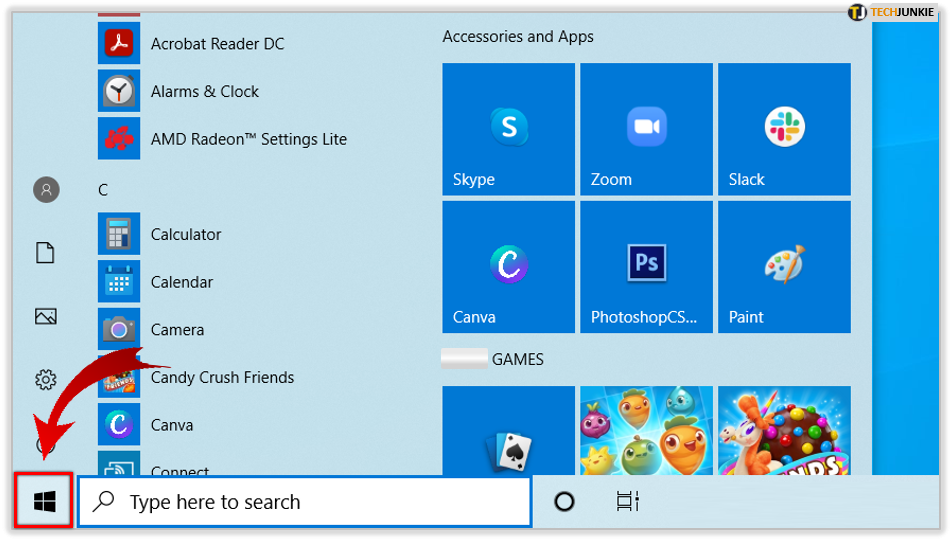Open AMD Radeon Settings Lite icon
Image resolution: width=952 pixels, height=541 pixels.
tap(119, 139)
